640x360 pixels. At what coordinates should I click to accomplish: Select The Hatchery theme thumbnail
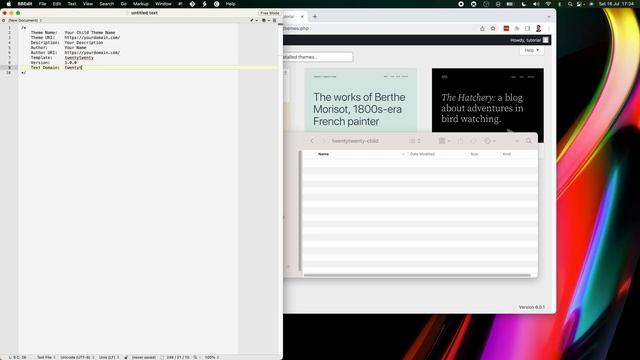coord(488,100)
